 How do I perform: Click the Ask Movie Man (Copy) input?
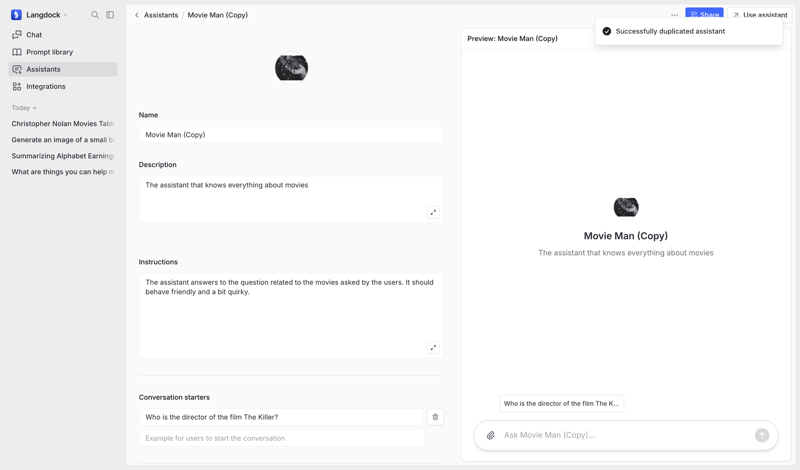coord(626,435)
